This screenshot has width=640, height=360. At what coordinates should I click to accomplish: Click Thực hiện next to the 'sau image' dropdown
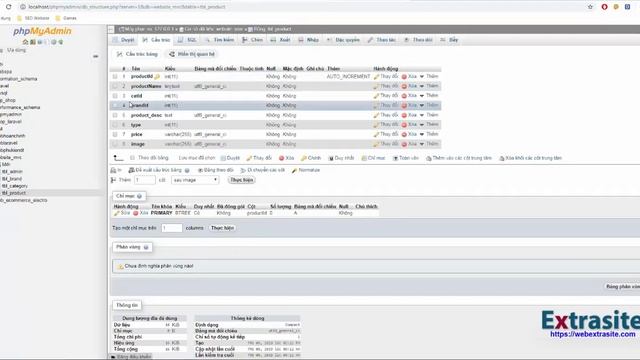[x=242, y=180]
